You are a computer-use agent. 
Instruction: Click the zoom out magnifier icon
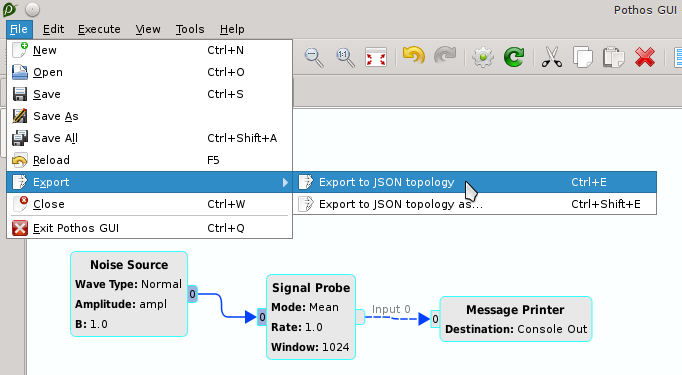tap(314, 57)
